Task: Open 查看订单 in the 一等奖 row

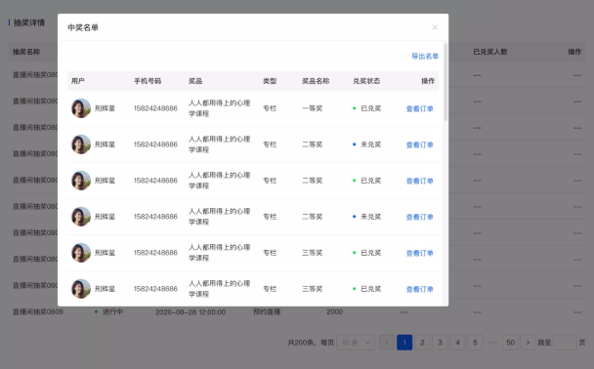Action: click(x=419, y=109)
